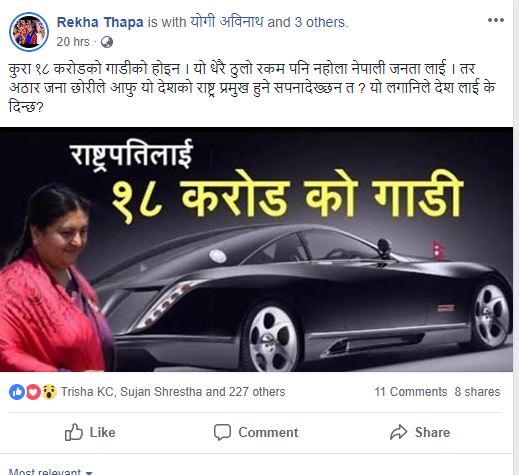Open Rekha Thapa's profile name link
The width and height of the screenshot is (519, 475).
(x=100, y=22)
